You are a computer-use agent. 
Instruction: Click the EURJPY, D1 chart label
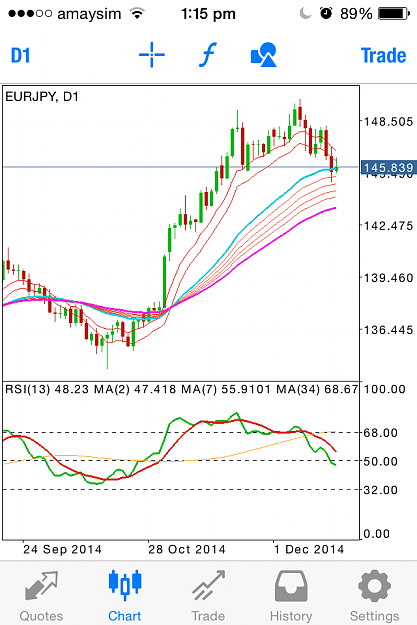click(42, 97)
